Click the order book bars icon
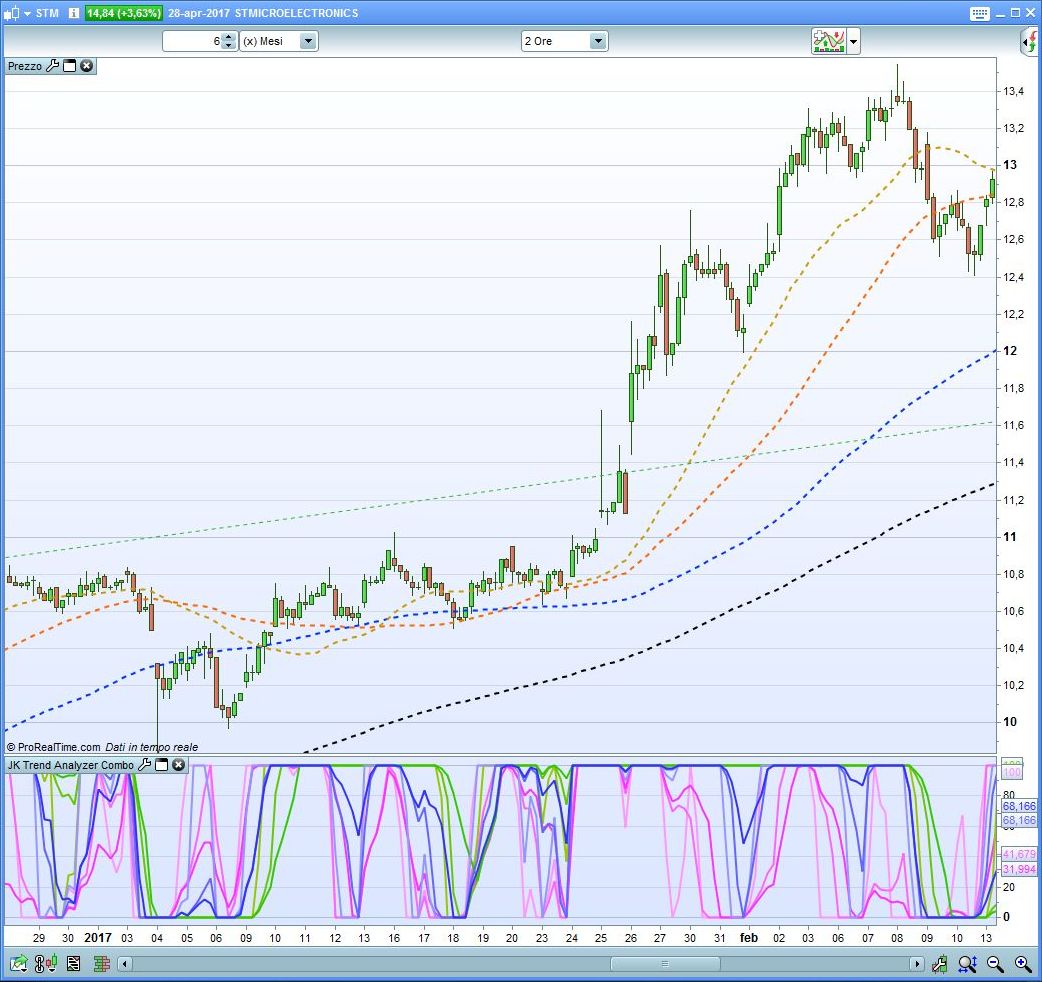This screenshot has width=1042, height=982. point(102,963)
